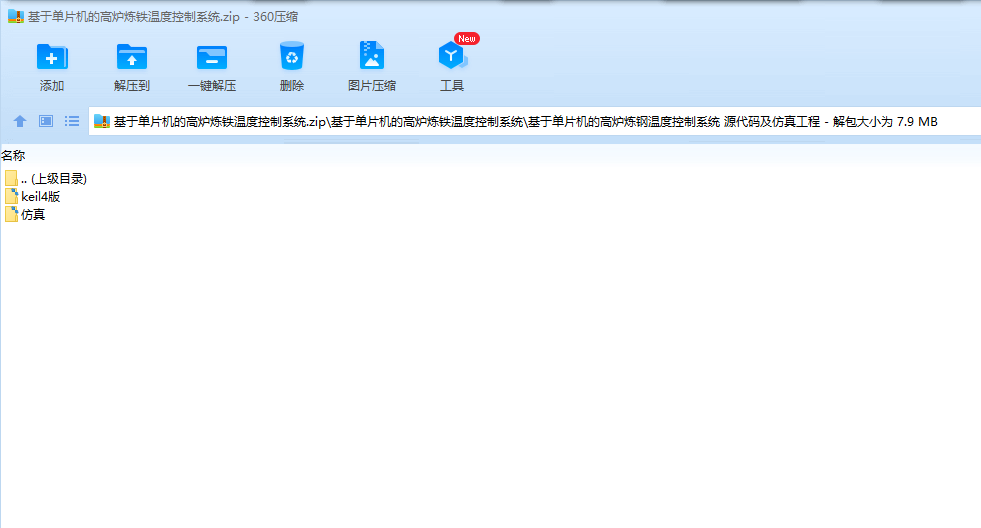
Task: Switch to thumbnail view mode icon
Action: pyautogui.click(x=46, y=121)
